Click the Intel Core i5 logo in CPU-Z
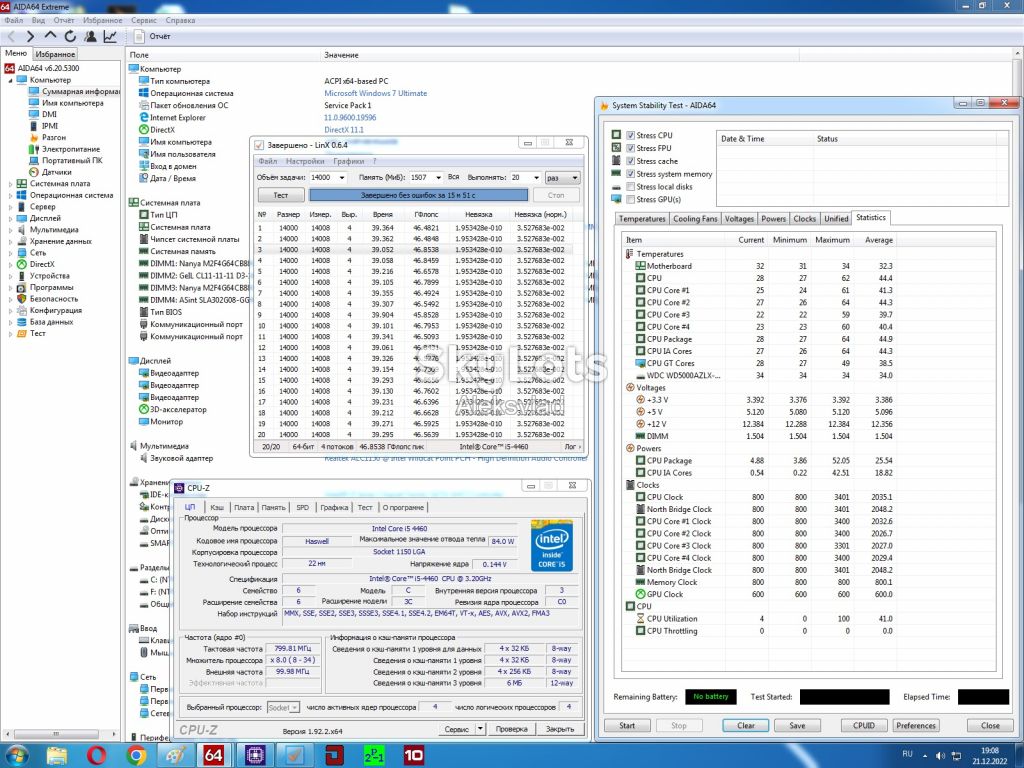Image resolution: width=1024 pixels, height=768 pixels. coord(552,546)
